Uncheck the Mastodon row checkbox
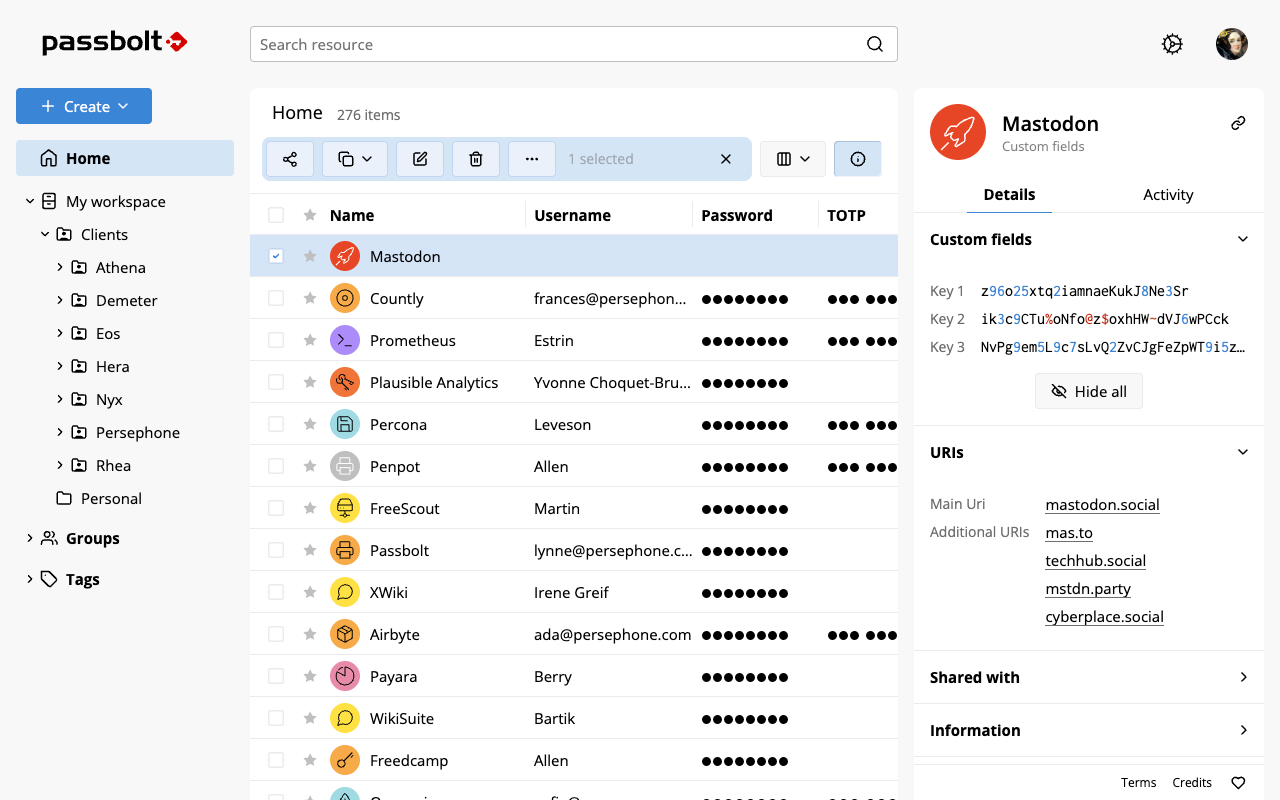 pyautogui.click(x=276, y=256)
